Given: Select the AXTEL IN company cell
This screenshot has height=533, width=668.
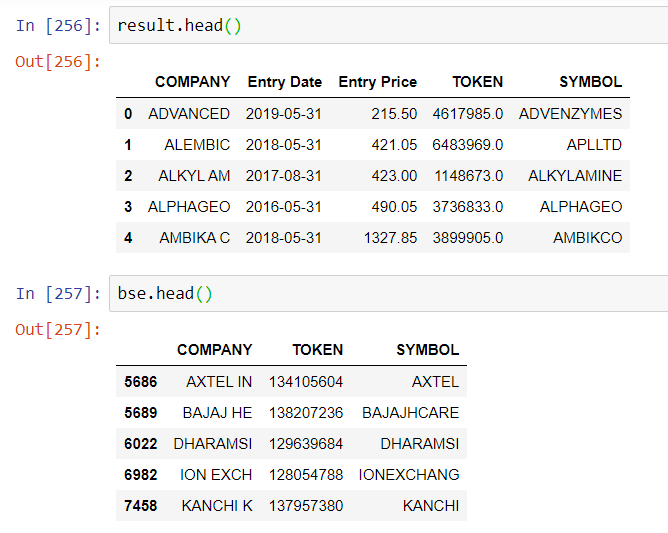Looking at the screenshot, I should [x=219, y=382].
